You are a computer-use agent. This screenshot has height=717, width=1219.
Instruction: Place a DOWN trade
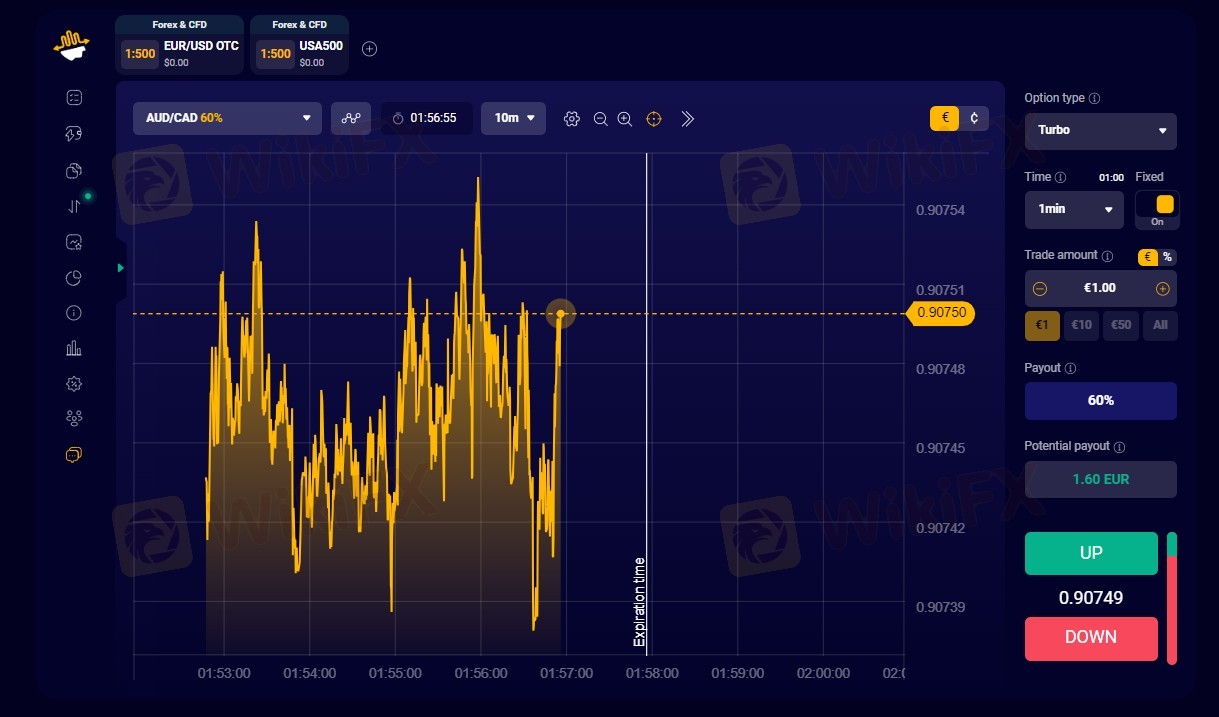(1091, 638)
